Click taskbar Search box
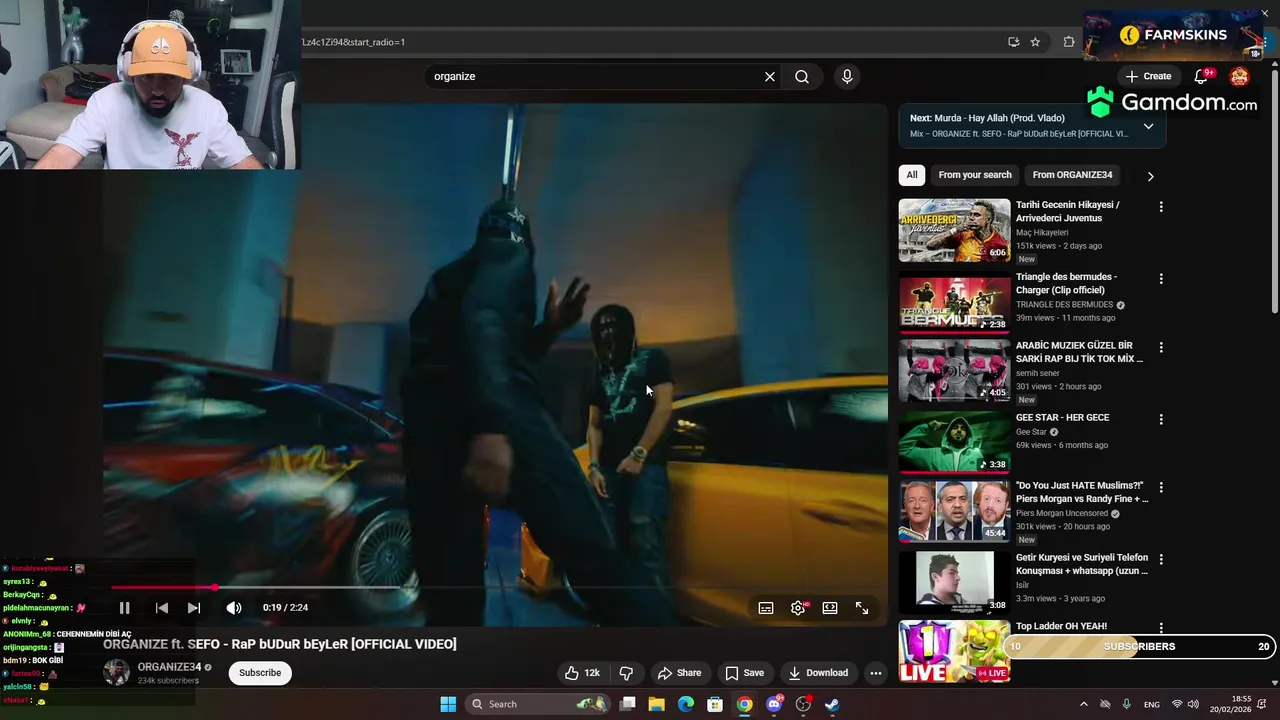The height and width of the screenshot is (720, 1280). 538,704
